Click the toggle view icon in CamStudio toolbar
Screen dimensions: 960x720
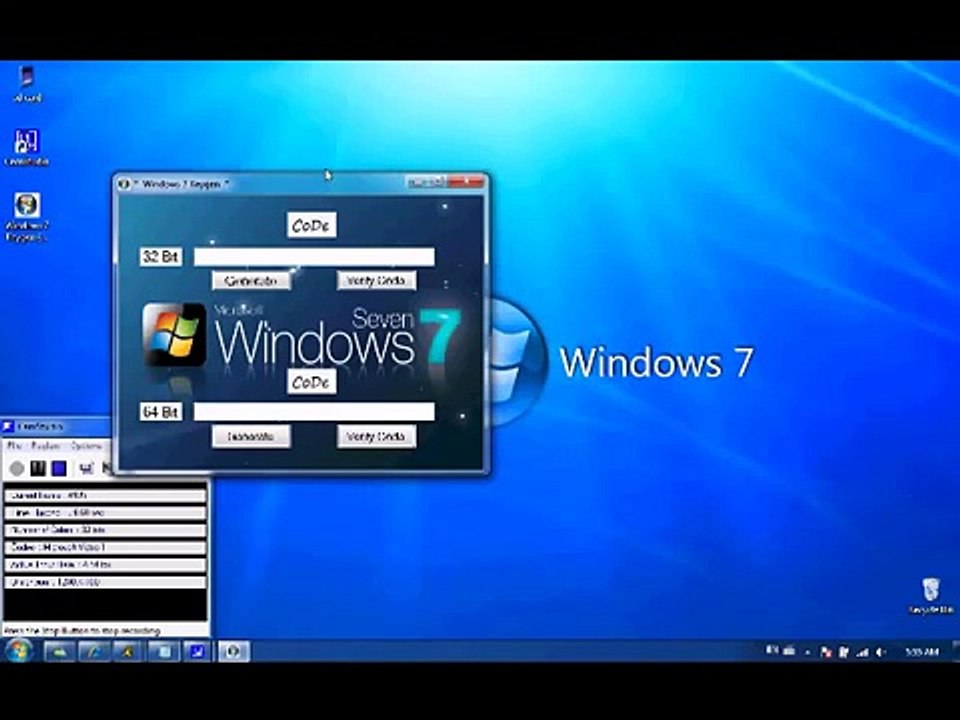(x=86, y=468)
